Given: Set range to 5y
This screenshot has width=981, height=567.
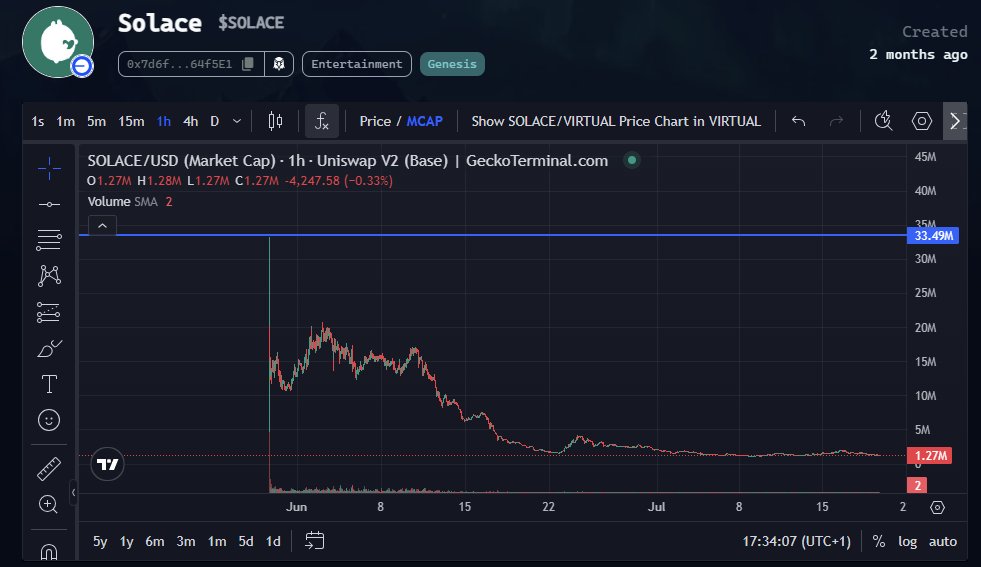Looking at the screenshot, I should pos(100,541).
